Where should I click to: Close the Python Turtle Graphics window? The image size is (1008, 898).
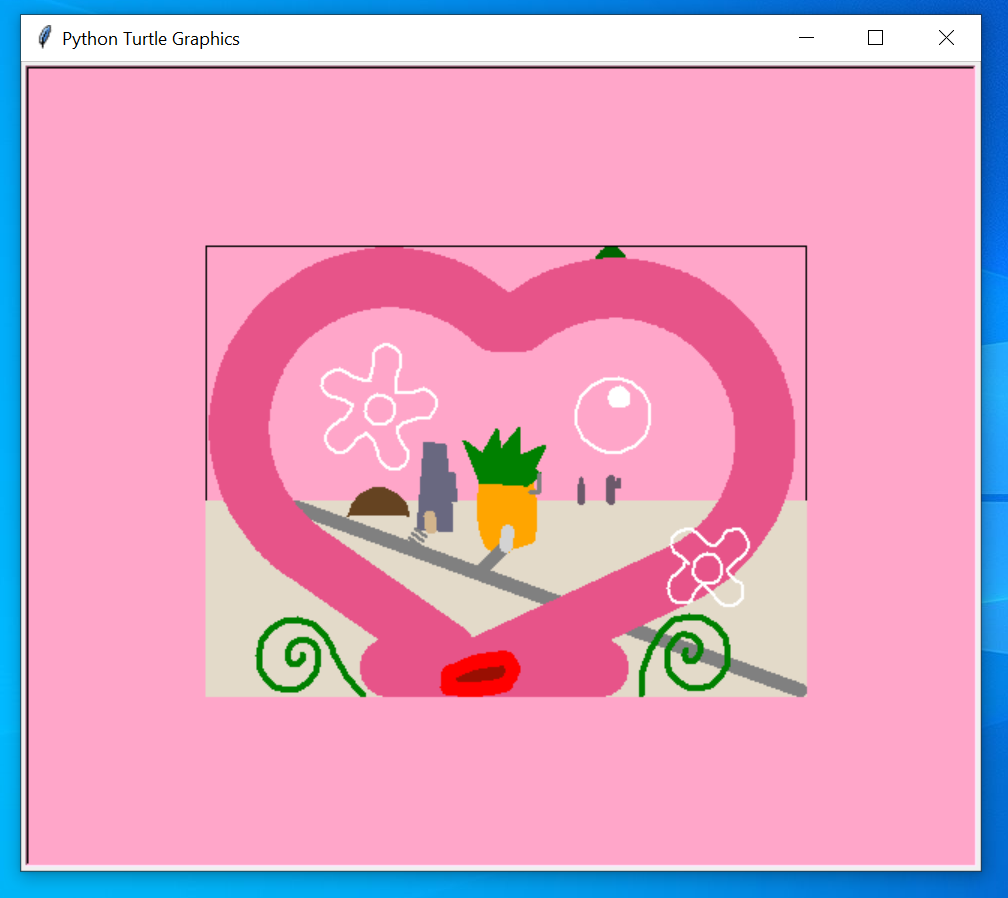pos(946,38)
